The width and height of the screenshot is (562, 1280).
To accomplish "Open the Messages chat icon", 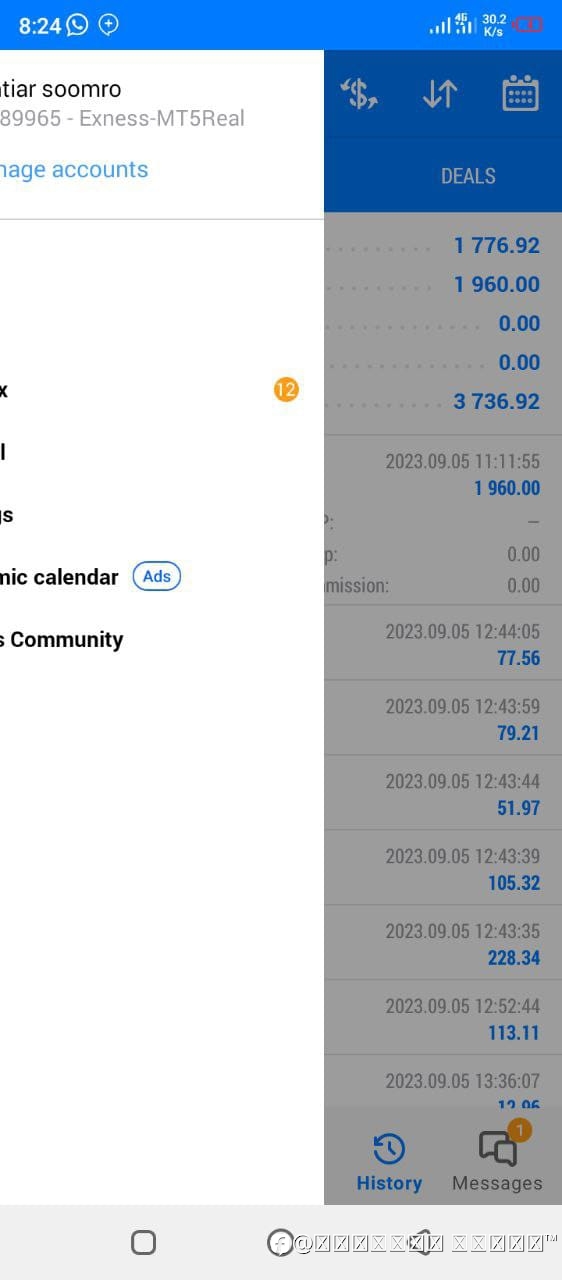I will click(498, 1148).
